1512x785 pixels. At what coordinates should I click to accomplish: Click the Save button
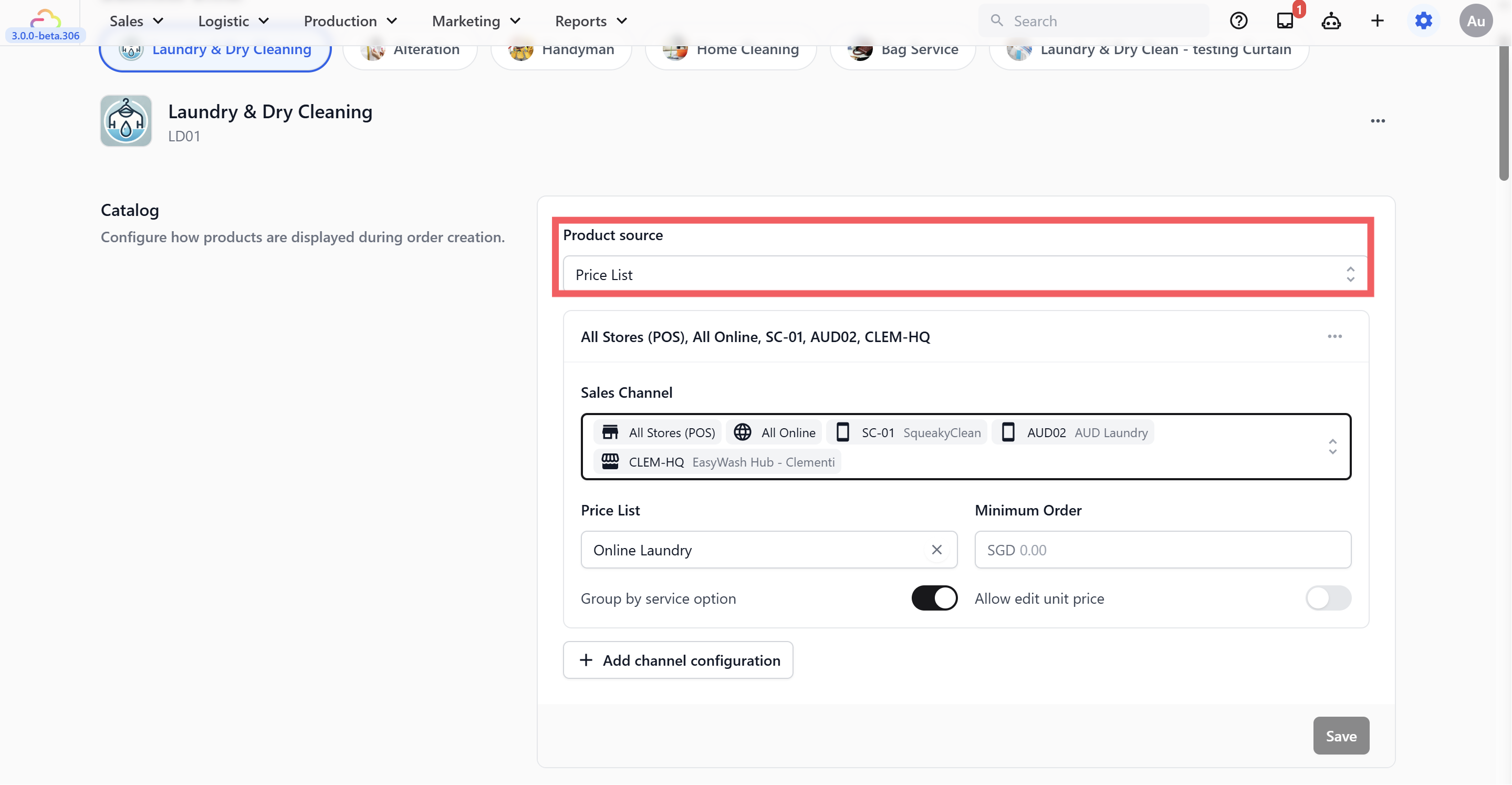[x=1341, y=736]
